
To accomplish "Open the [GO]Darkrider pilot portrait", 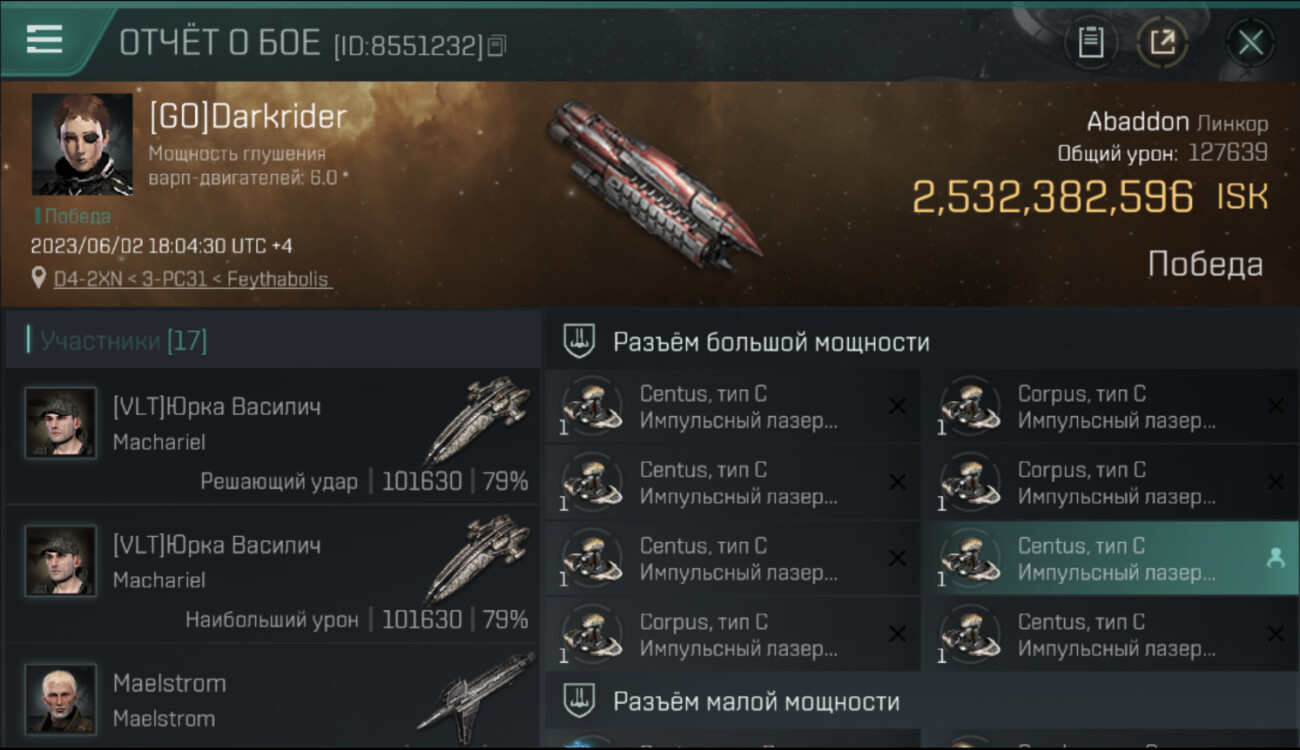I will (82, 144).
